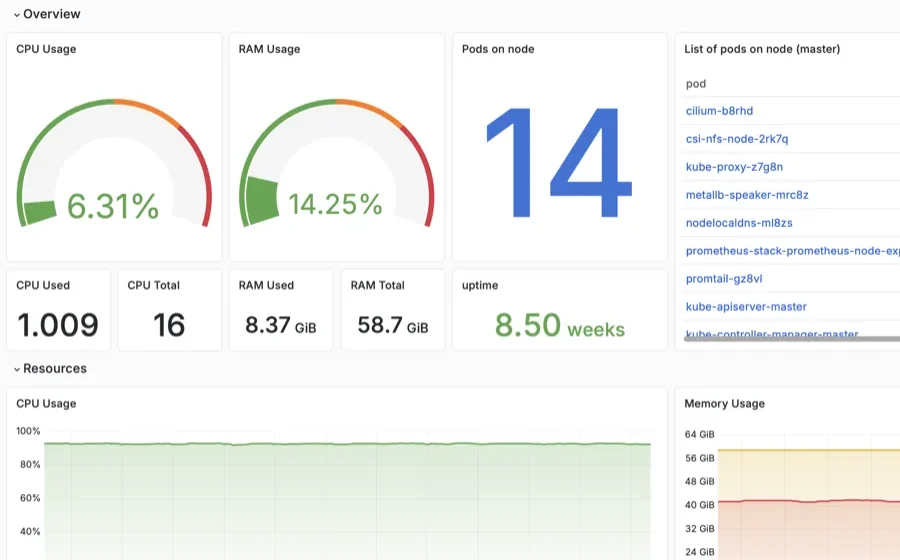Viewport: 900px width, 560px height.
Task: Click the horizontal scrollbar in pods list
Action: tap(792, 339)
